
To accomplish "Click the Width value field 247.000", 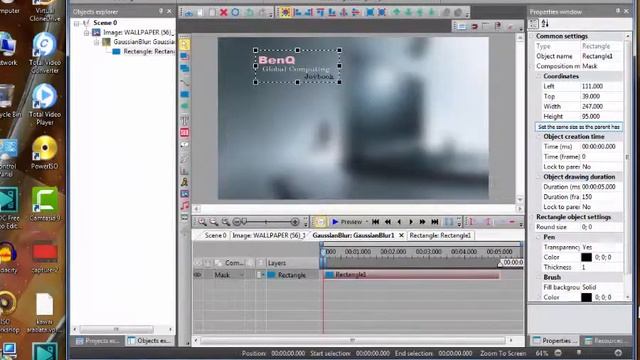I will [x=601, y=107].
